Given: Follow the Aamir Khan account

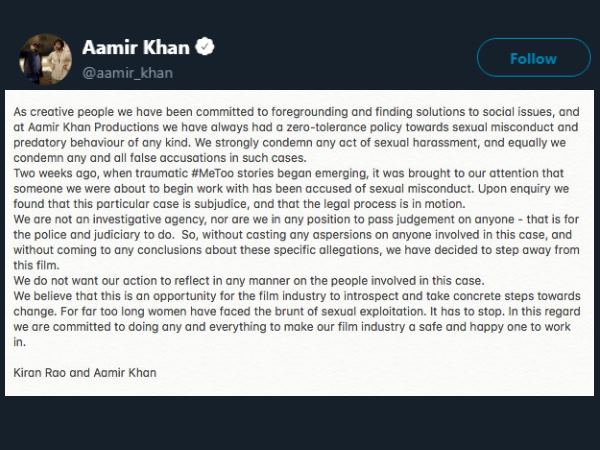Looking at the screenshot, I should (x=533, y=58).
